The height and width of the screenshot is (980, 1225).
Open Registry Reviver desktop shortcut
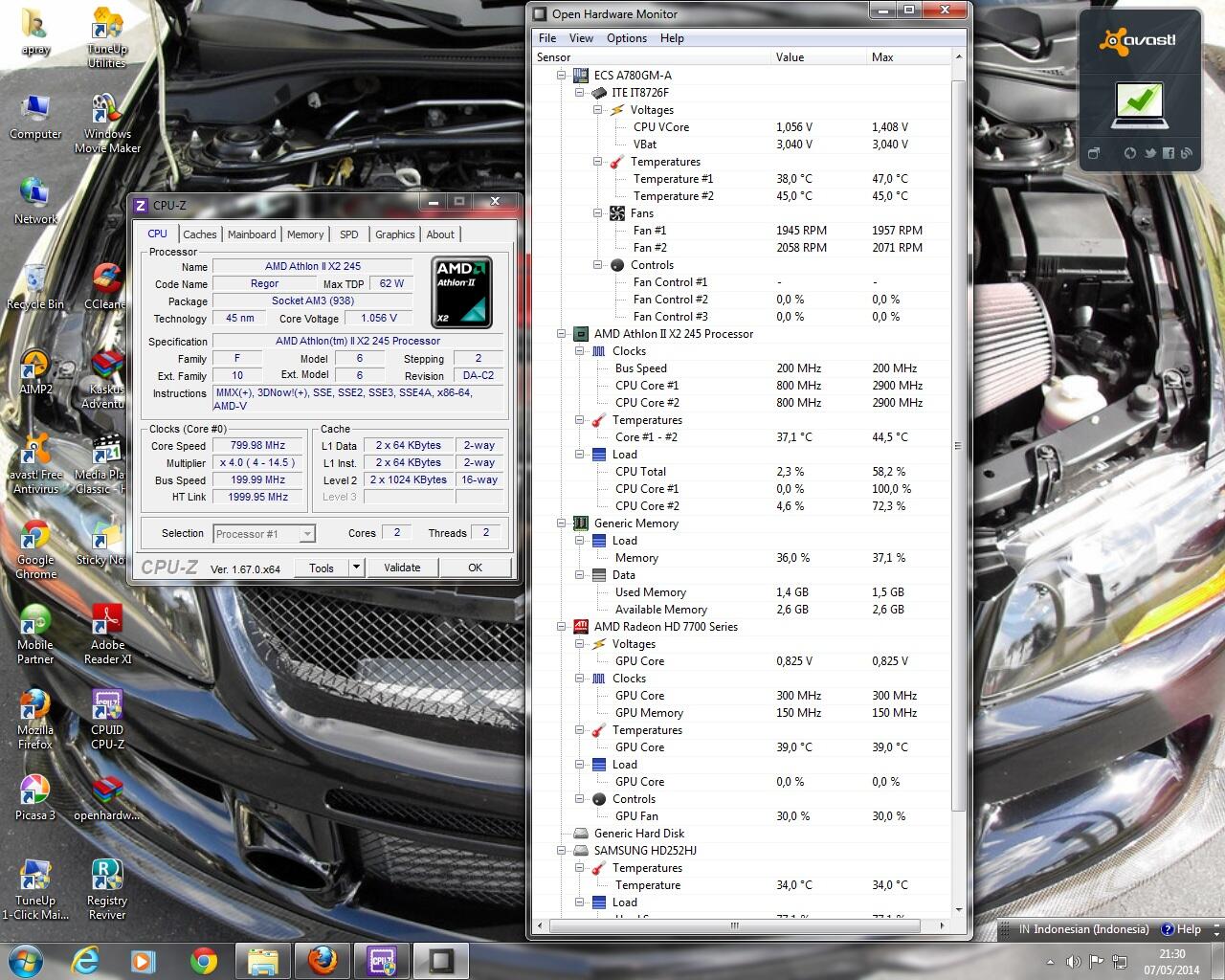click(107, 890)
